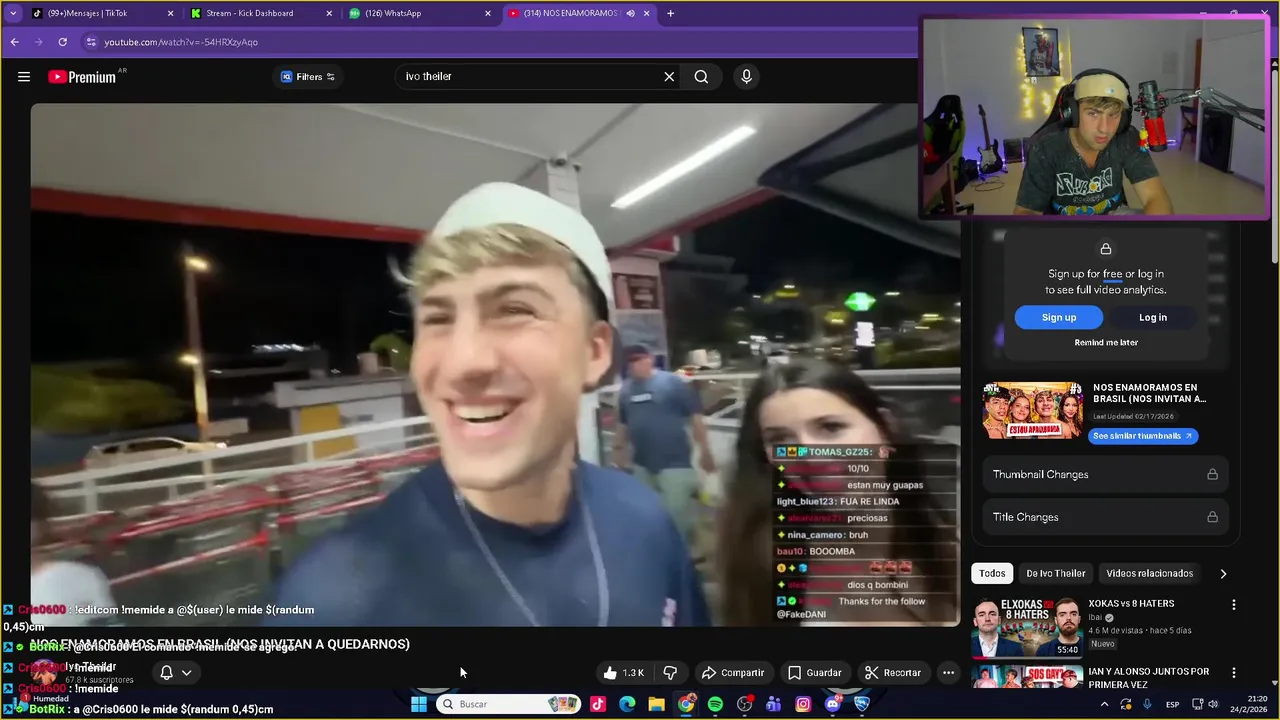Click See similar thumbnails button

[1143, 436]
